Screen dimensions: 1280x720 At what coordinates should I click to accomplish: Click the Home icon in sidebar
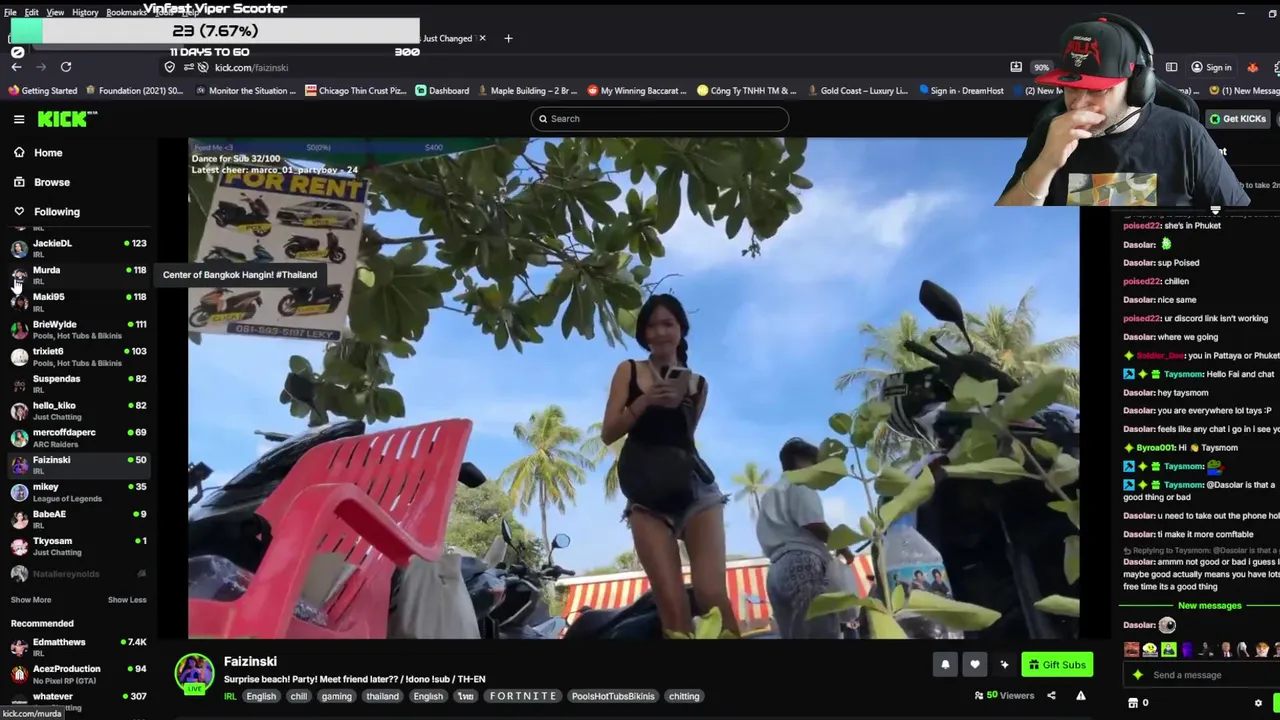19,153
